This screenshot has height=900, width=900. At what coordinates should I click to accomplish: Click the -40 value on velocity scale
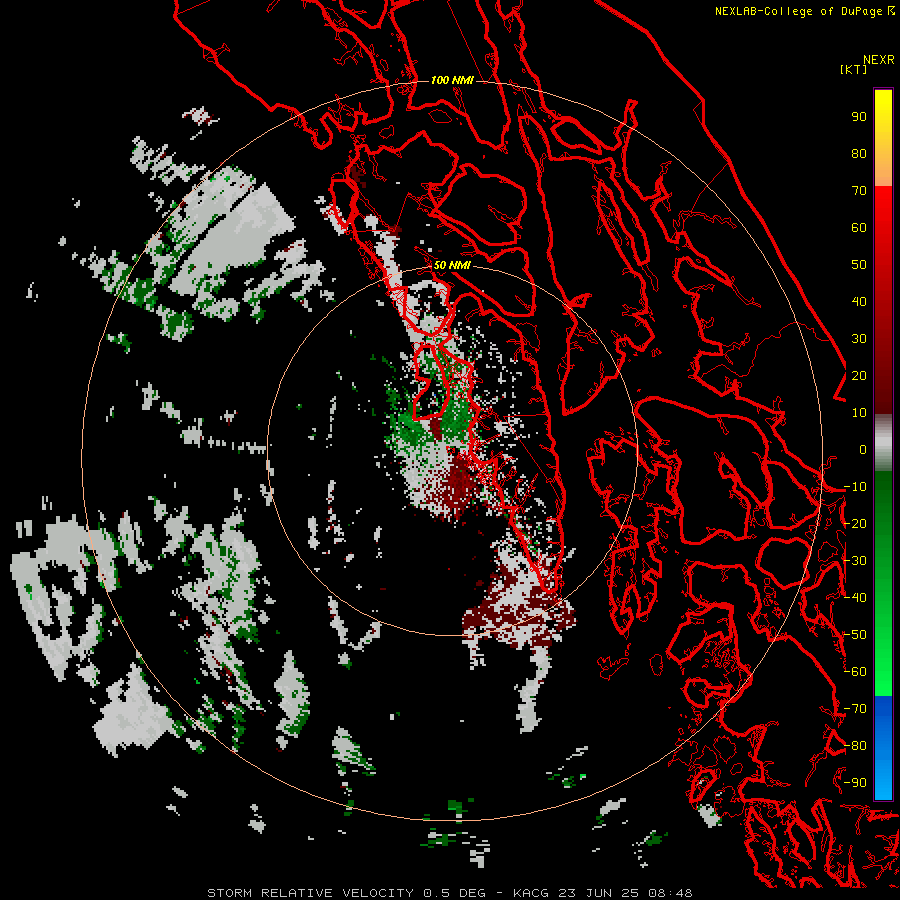[855, 598]
